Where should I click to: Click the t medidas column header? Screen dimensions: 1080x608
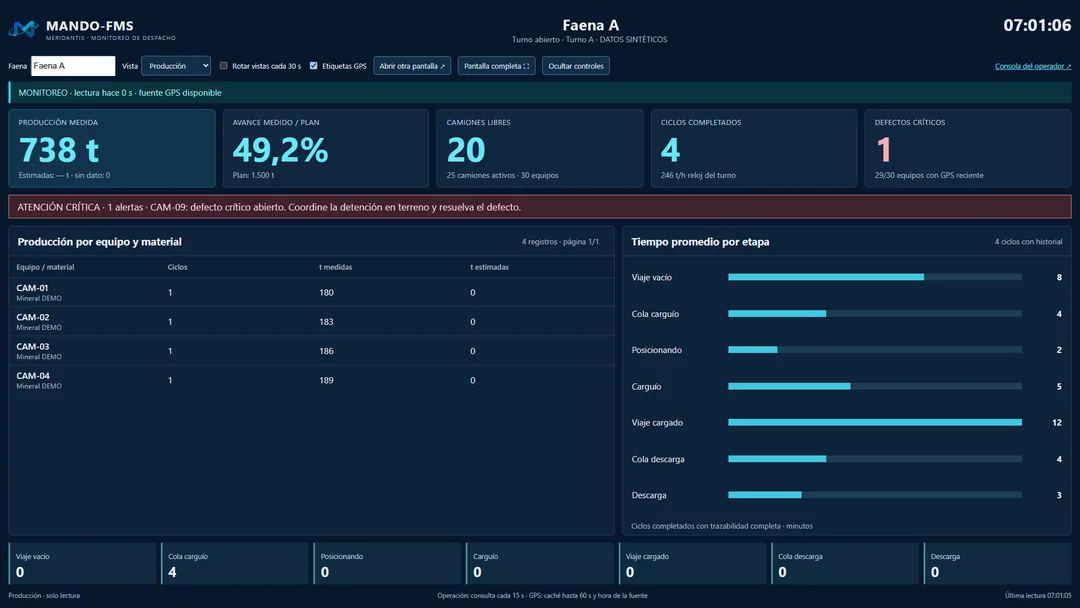(x=335, y=267)
